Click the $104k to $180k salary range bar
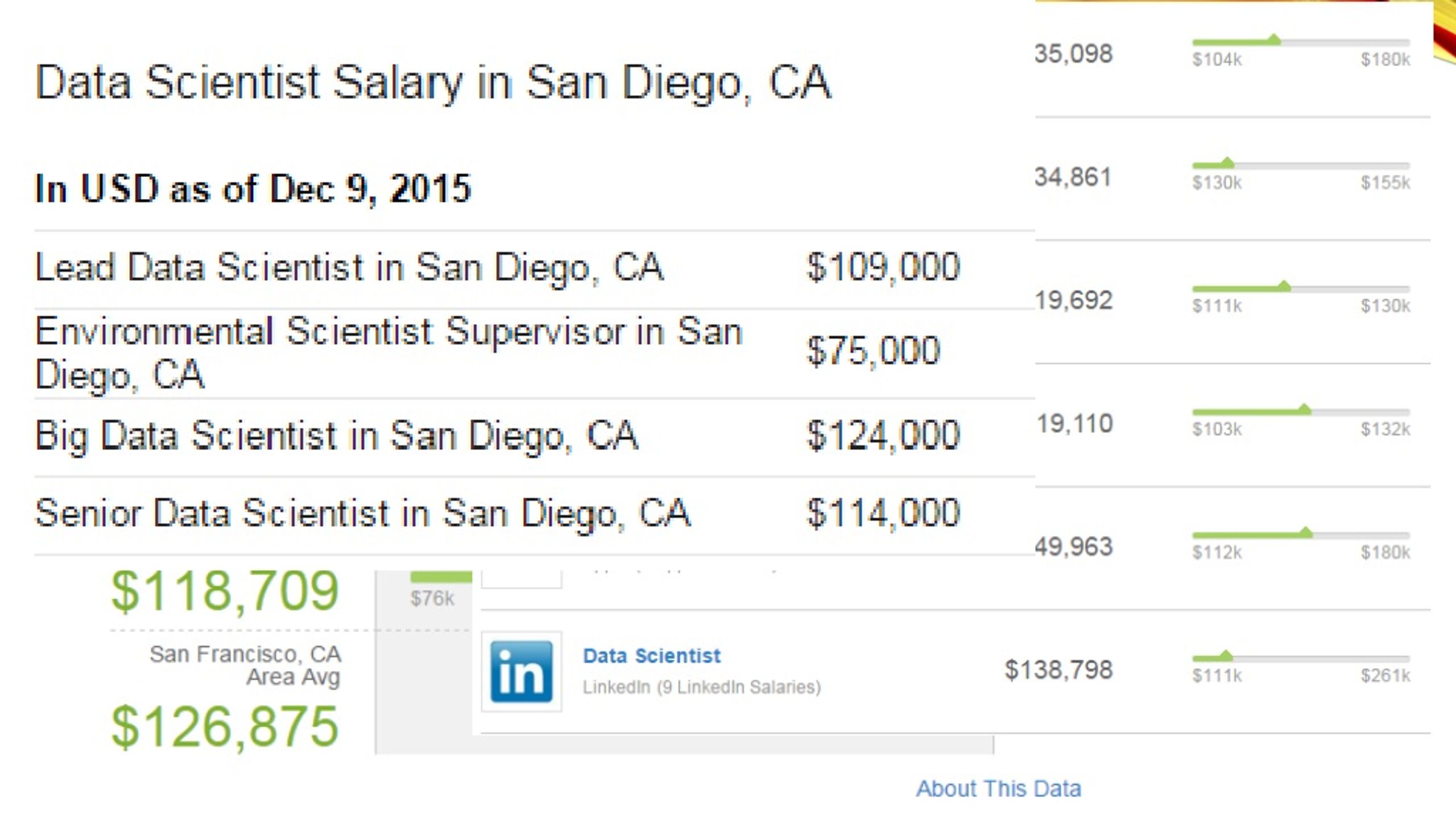This screenshot has width=1456, height=819. coord(1301,41)
